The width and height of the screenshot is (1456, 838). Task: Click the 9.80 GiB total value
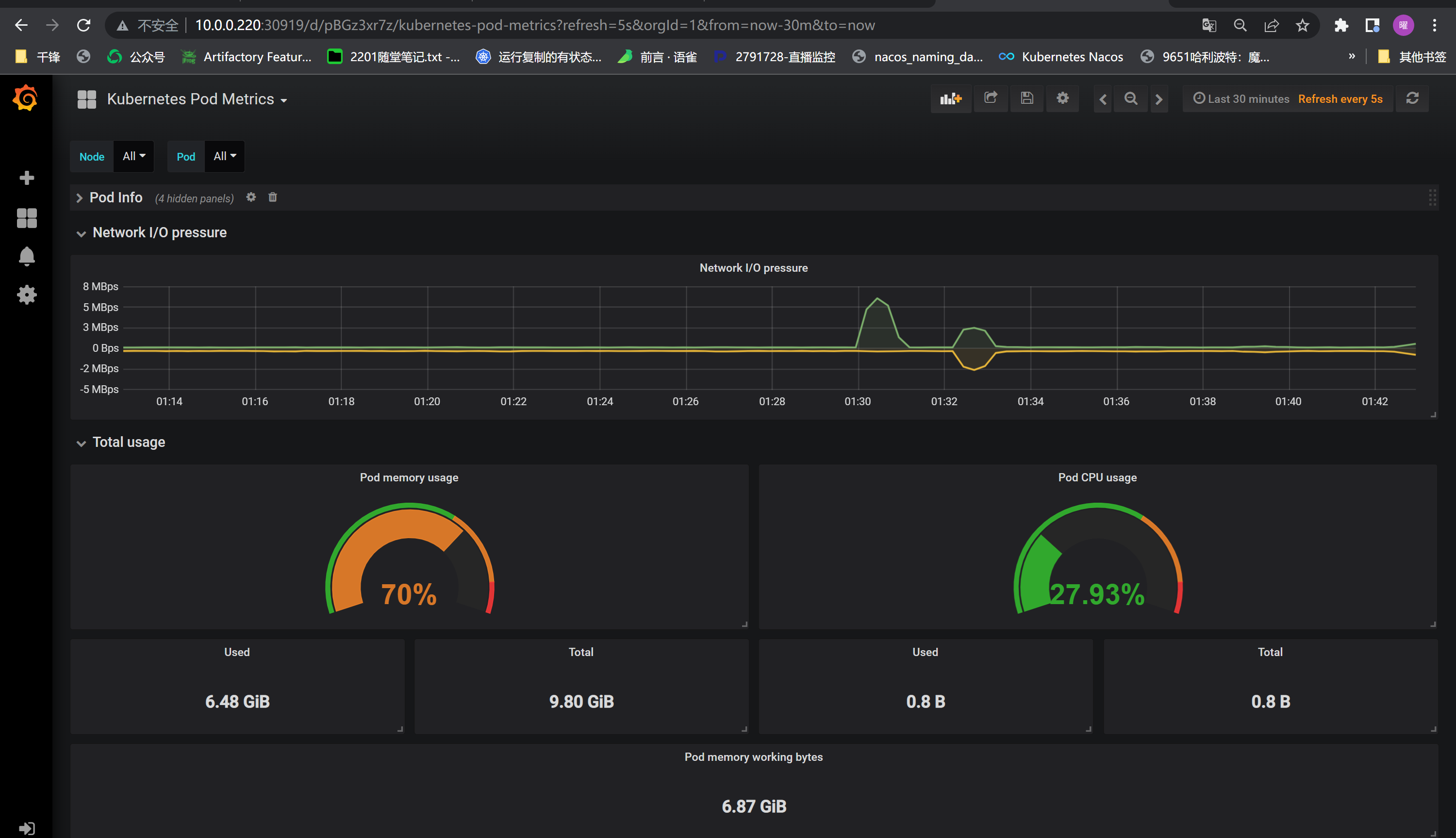tap(581, 701)
